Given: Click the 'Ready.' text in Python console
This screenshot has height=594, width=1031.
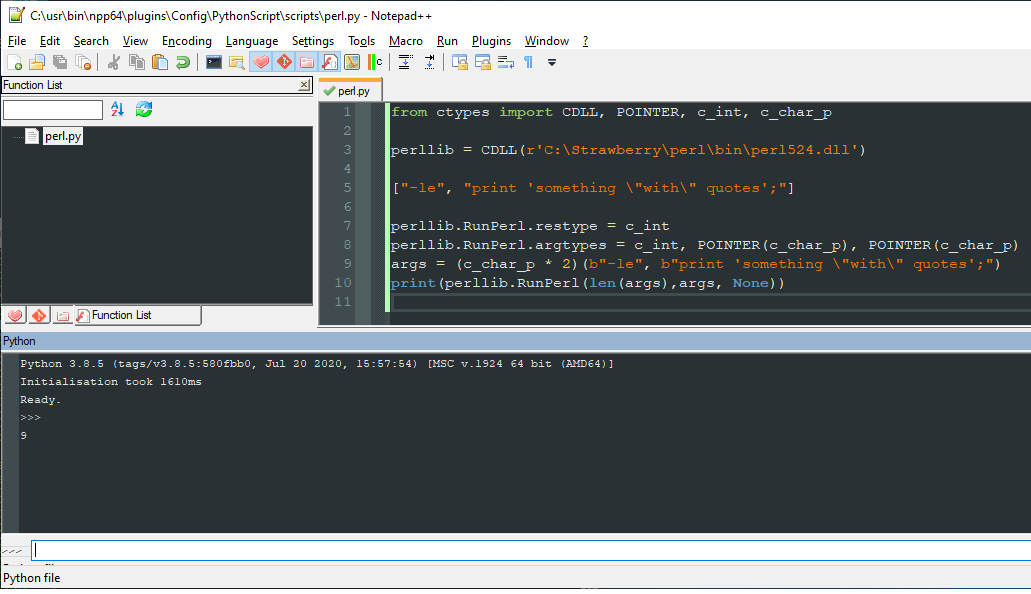Looking at the screenshot, I should (x=40, y=400).
